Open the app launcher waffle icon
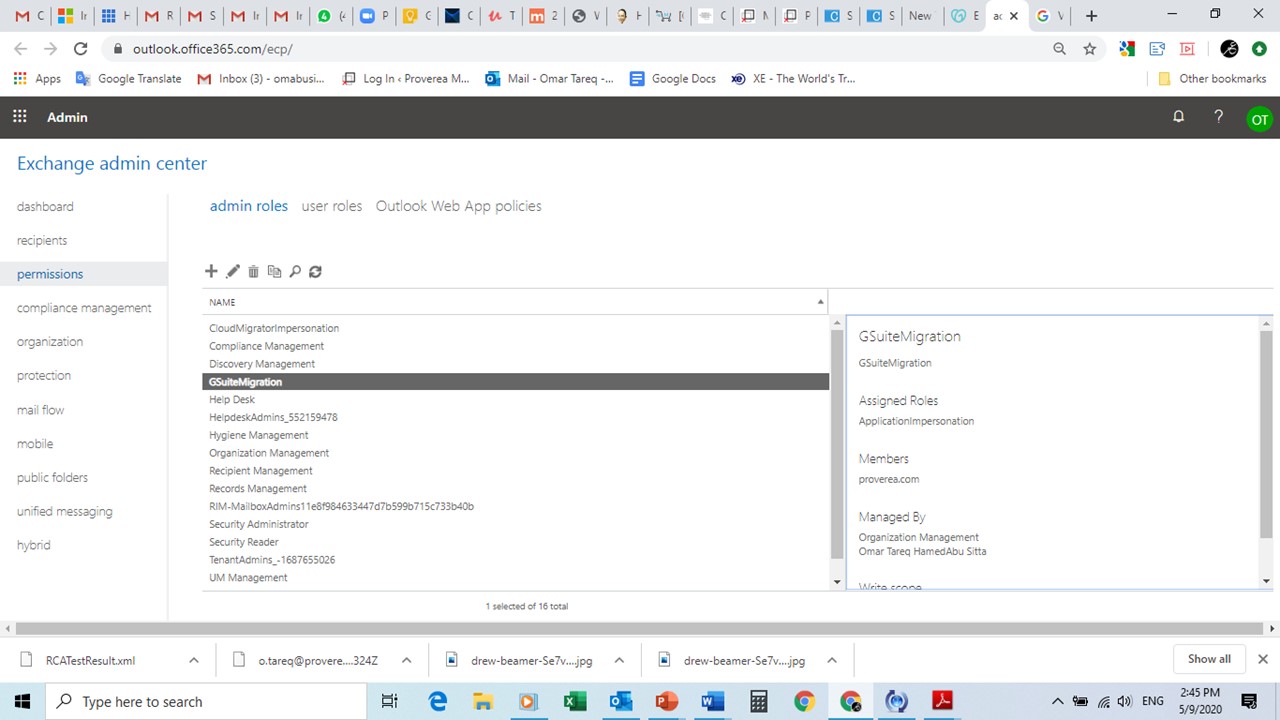 tap(20, 117)
